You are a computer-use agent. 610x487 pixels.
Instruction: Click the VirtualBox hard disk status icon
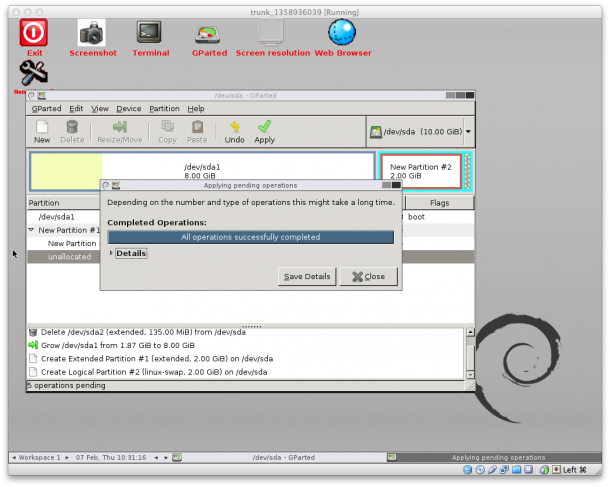[x=468, y=469]
